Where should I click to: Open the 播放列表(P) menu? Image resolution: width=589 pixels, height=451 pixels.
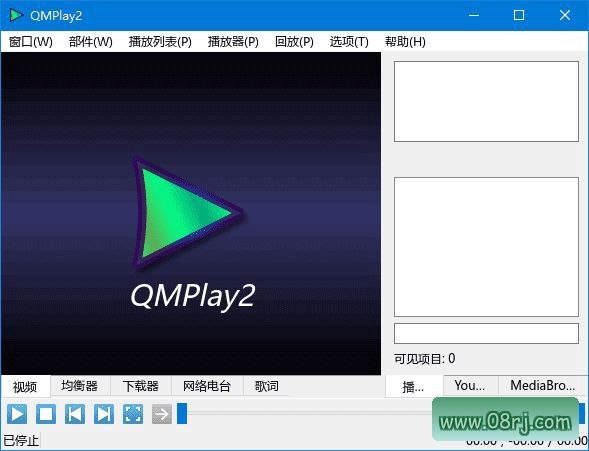160,41
